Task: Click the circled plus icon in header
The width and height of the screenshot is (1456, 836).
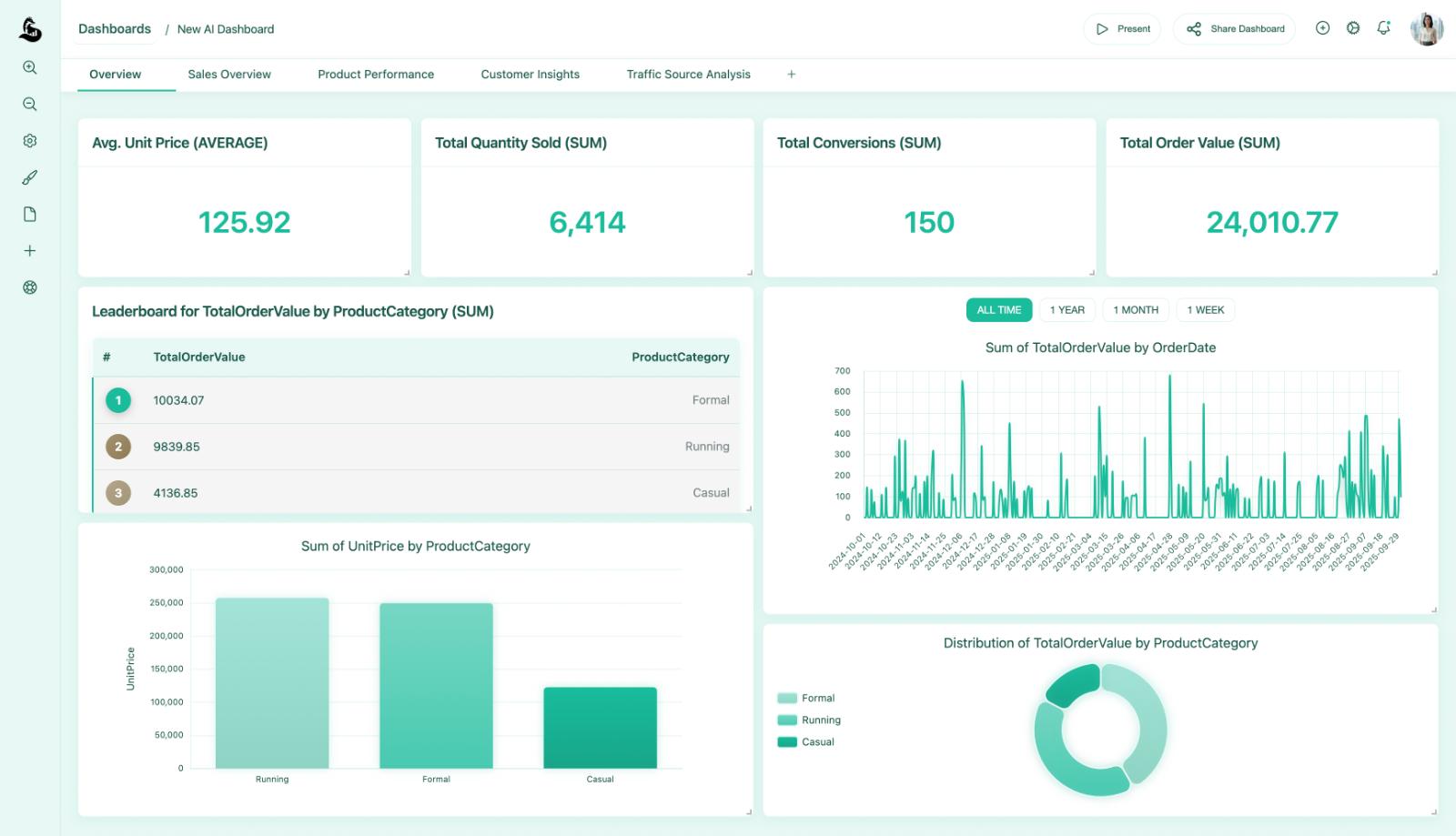Action: coord(1322,28)
